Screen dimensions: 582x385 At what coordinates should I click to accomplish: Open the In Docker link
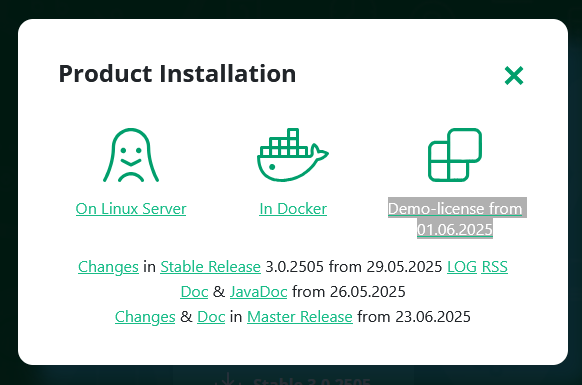tap(293, 209)
